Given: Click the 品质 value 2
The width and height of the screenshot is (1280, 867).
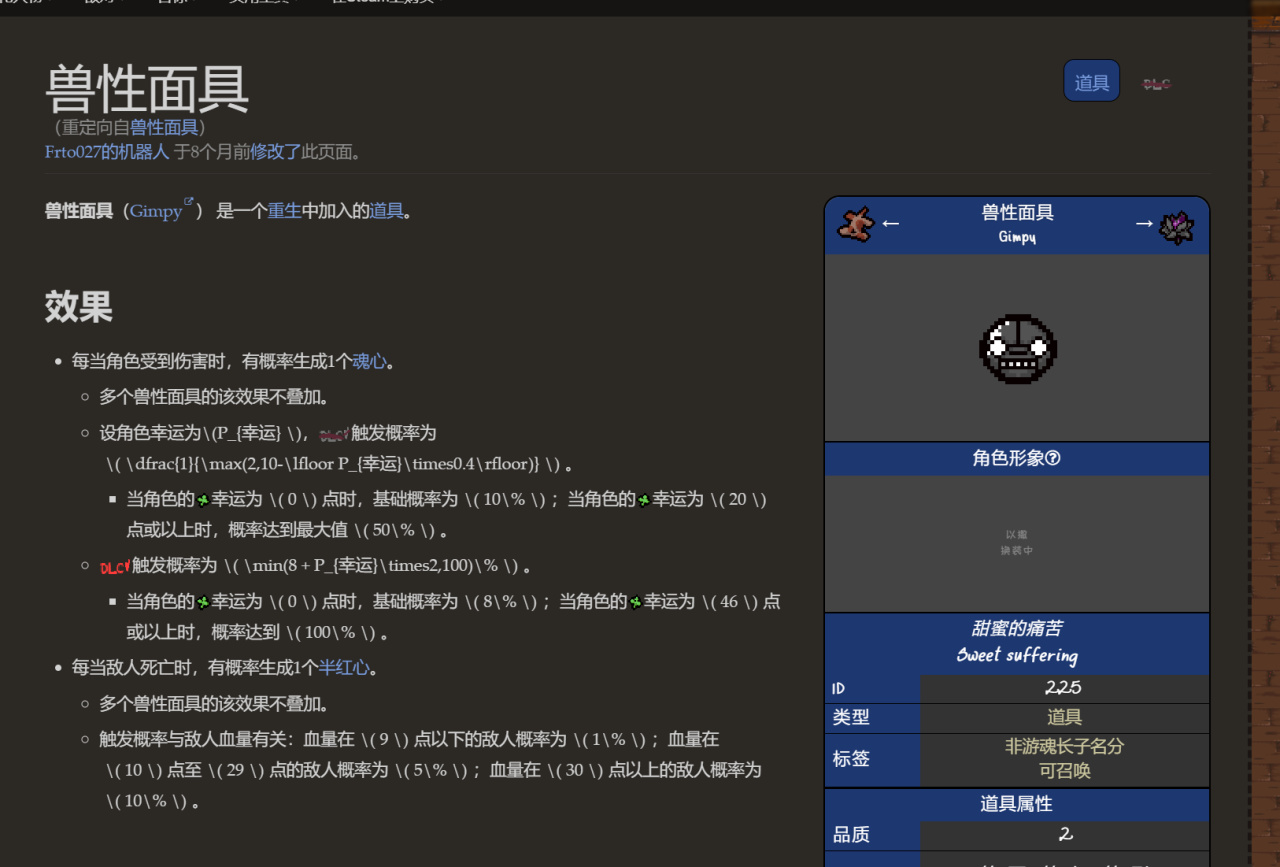Looking at the screenshot, I should [x=1065, y=834].
